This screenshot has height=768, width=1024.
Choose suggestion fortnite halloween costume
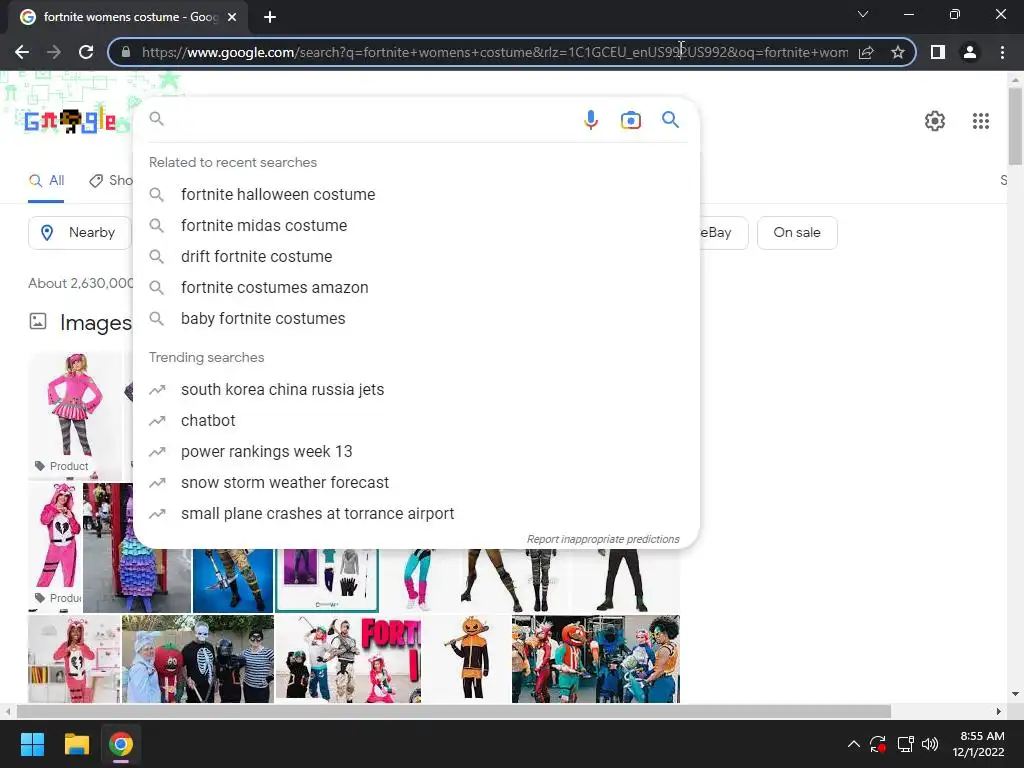tap(416, 195)
